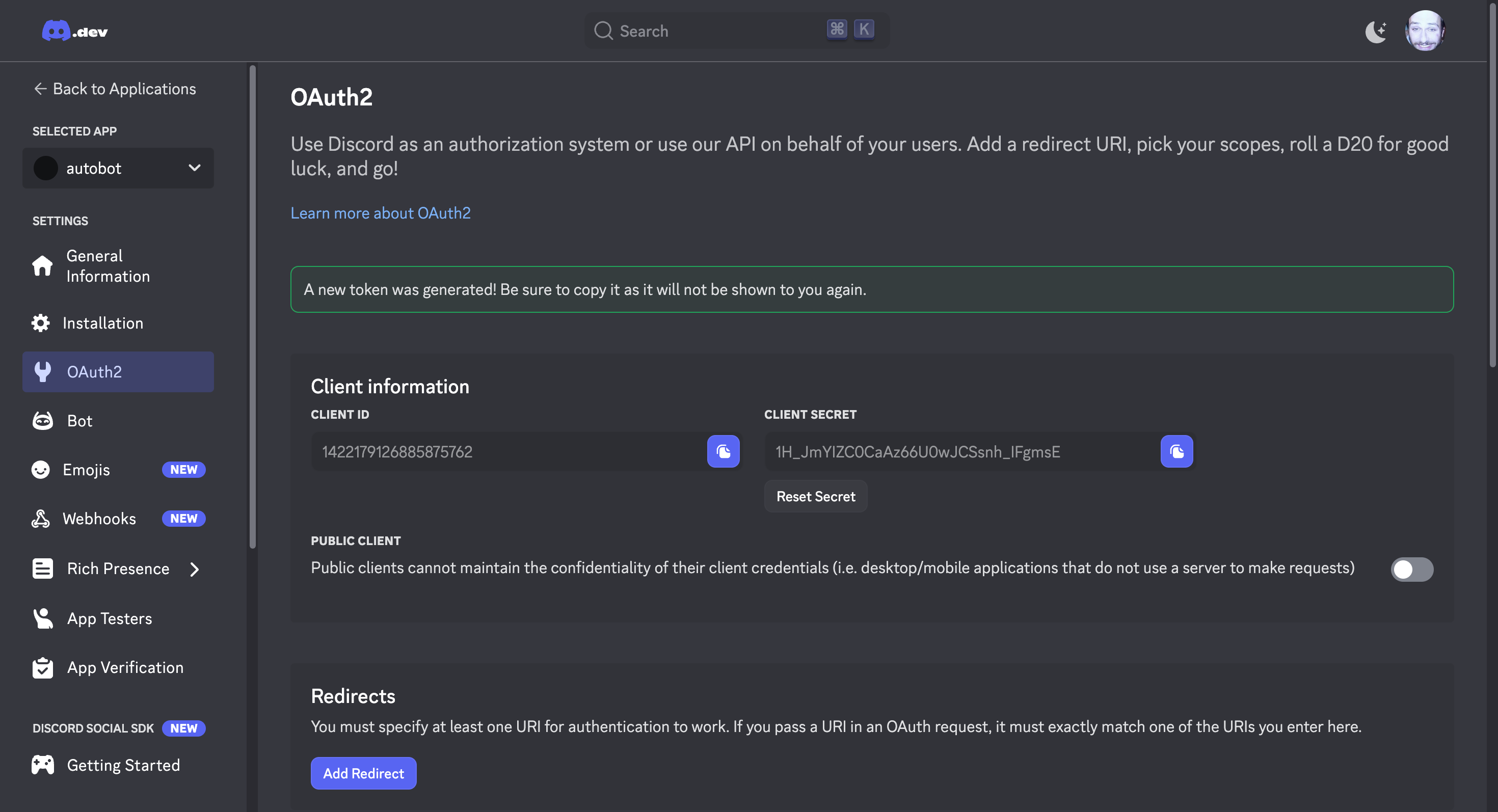Click the App Verification clipboard icon
The image size is (1498, 812).
[42, 667]
